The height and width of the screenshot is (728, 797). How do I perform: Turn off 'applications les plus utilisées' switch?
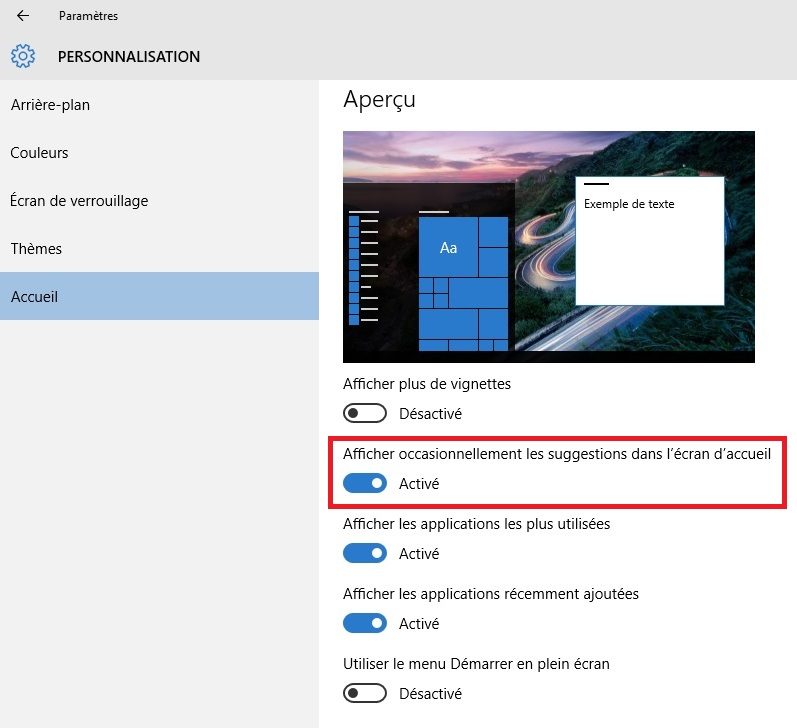tap(364, 554)
